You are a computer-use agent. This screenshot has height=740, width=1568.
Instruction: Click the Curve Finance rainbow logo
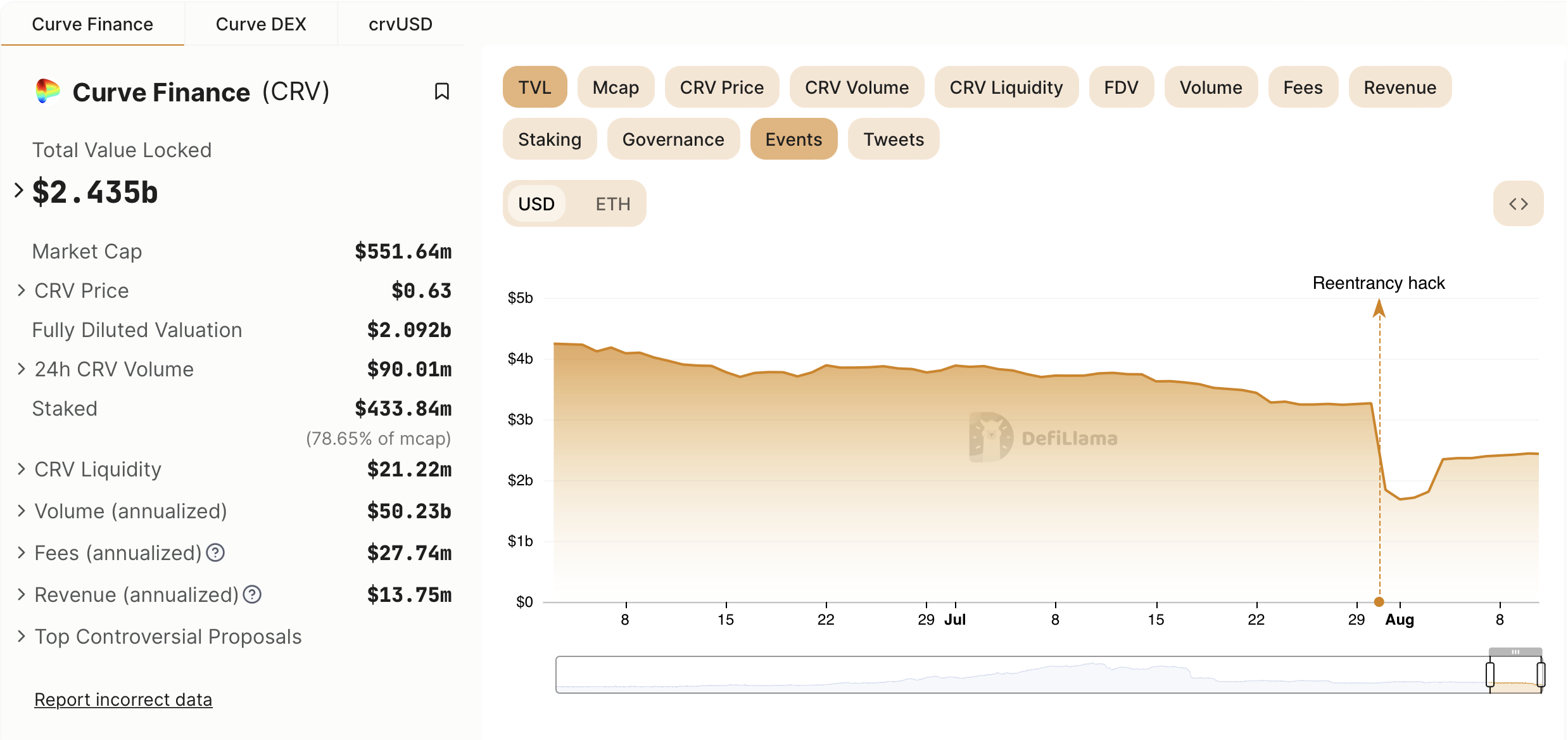coord(47,91)
